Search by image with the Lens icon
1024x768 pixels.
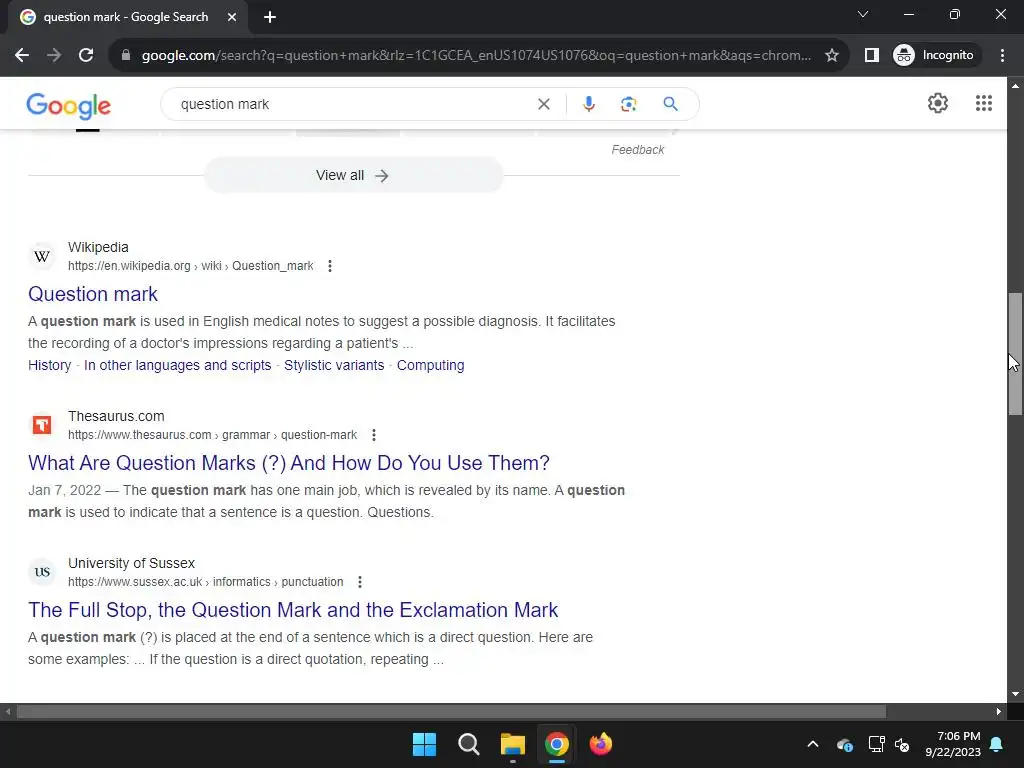coord(628,104)
